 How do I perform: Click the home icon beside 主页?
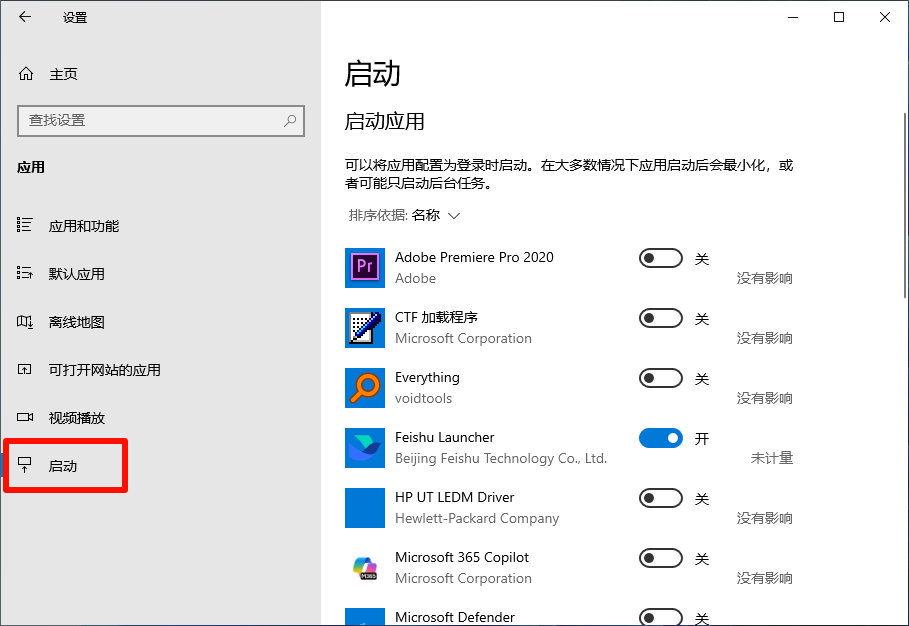coord(26,74)
